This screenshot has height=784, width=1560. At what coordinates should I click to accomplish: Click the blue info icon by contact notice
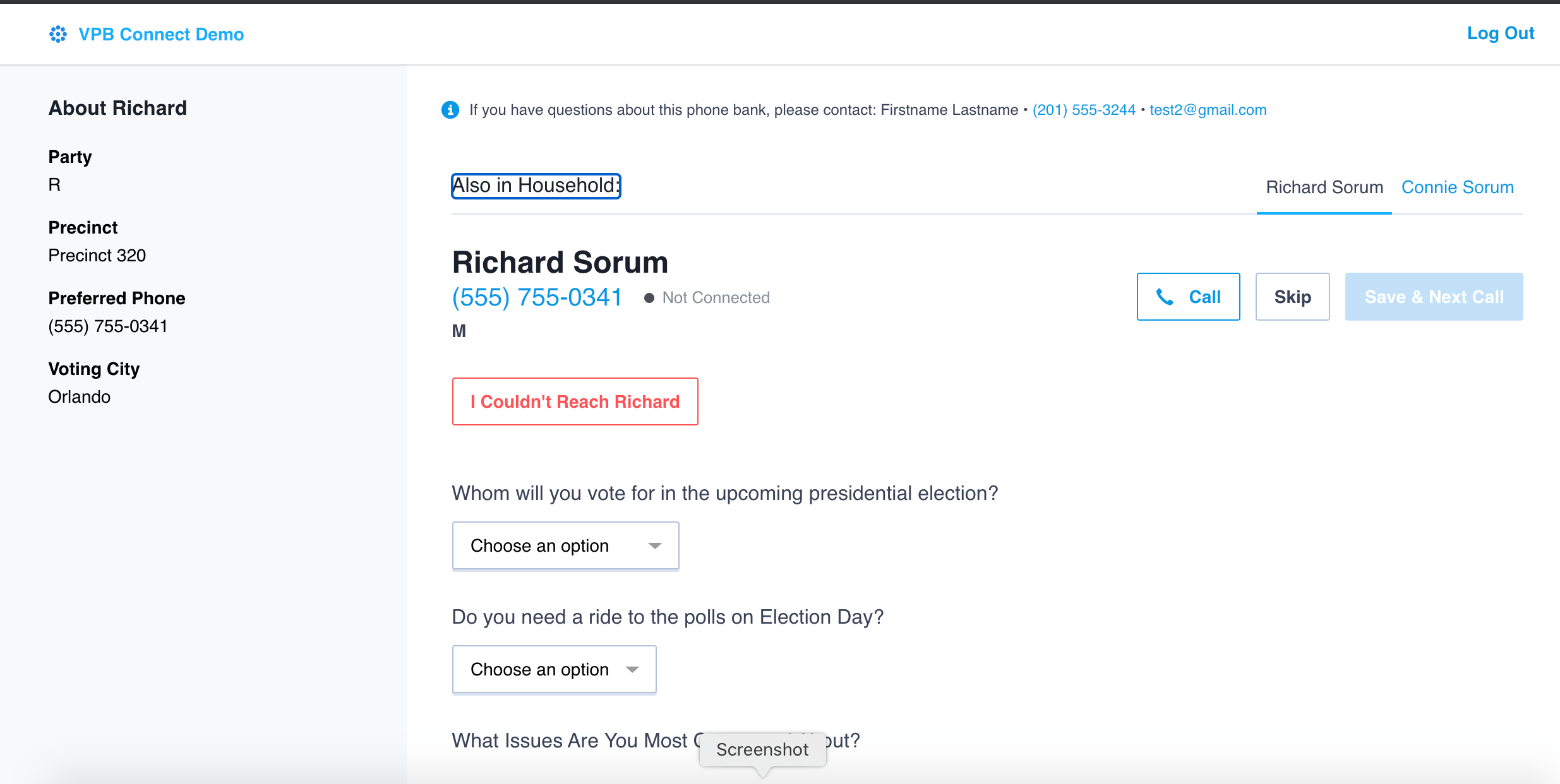(x=450, y=110)
